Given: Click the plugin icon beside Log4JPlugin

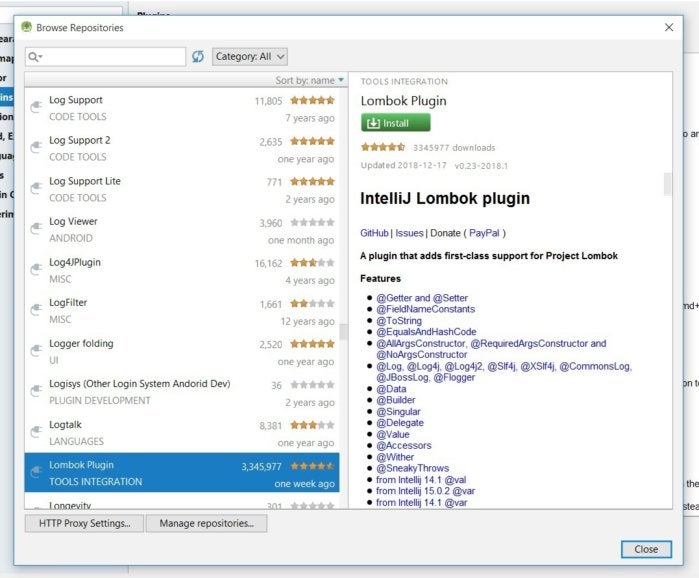Looking at the screenshot, I should [36, 269].
